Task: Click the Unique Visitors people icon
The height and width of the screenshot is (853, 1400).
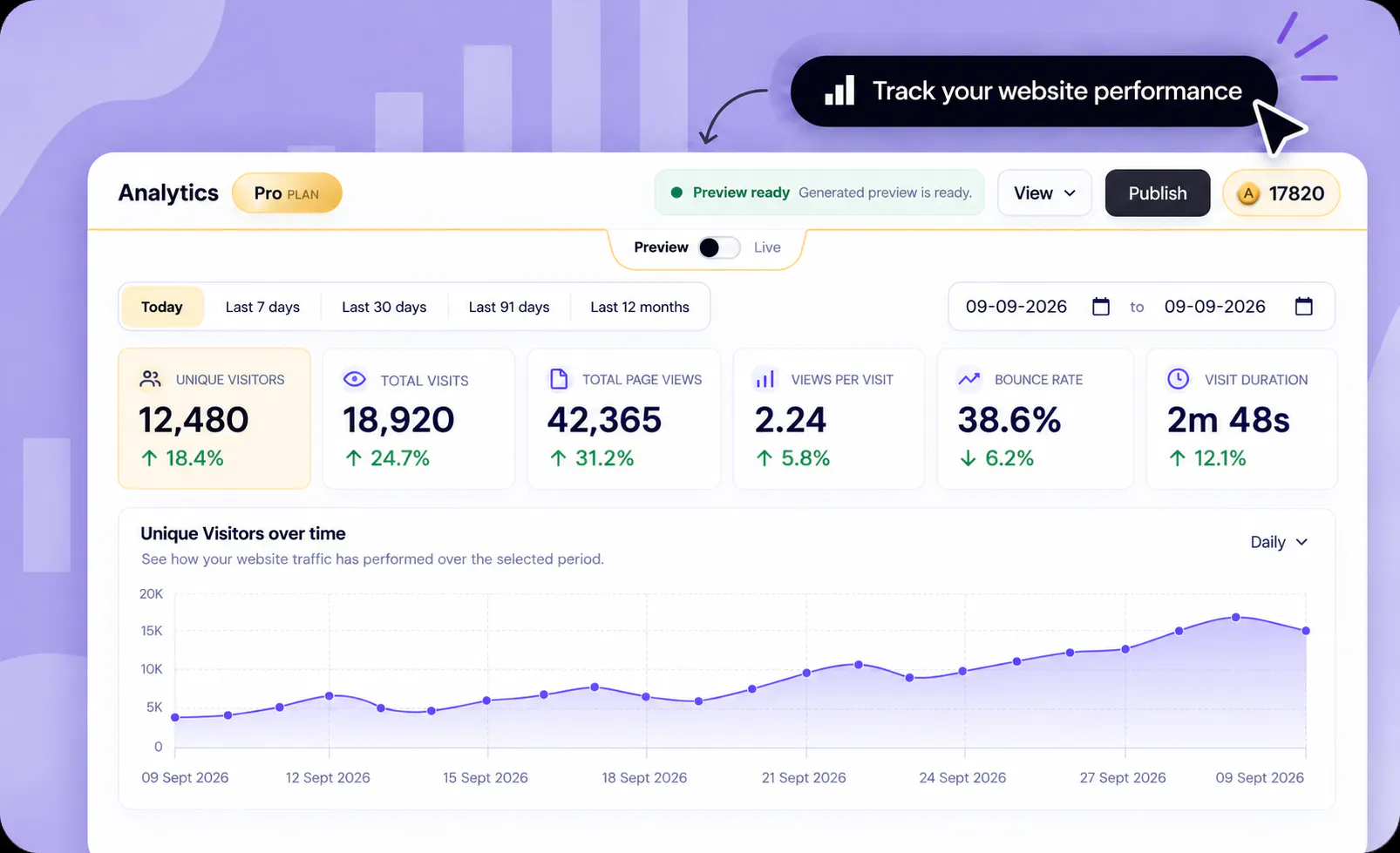Action: point(150,379)
